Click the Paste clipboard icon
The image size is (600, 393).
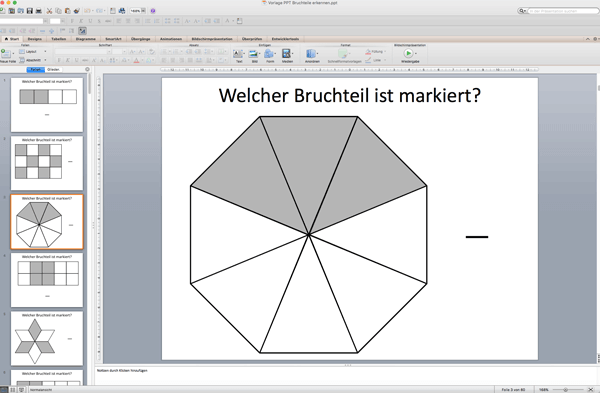pos(67,11)
